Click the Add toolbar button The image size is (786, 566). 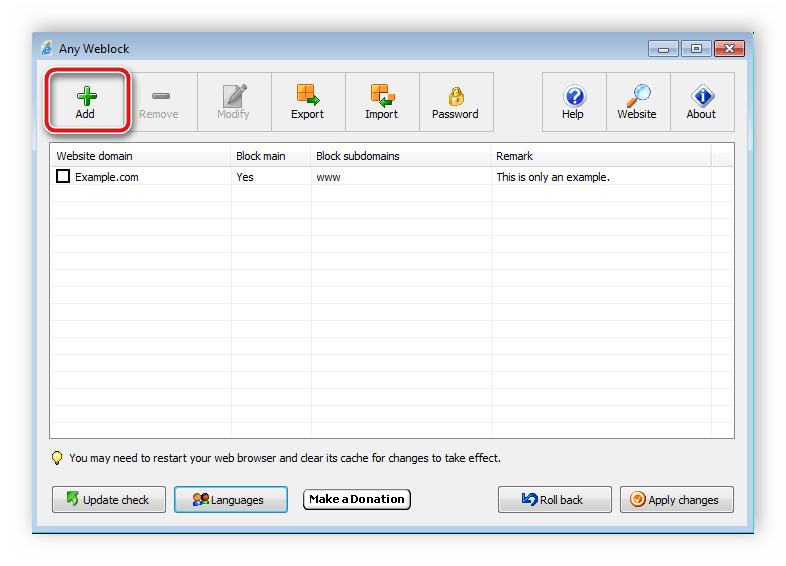click(x=86, y=102)
